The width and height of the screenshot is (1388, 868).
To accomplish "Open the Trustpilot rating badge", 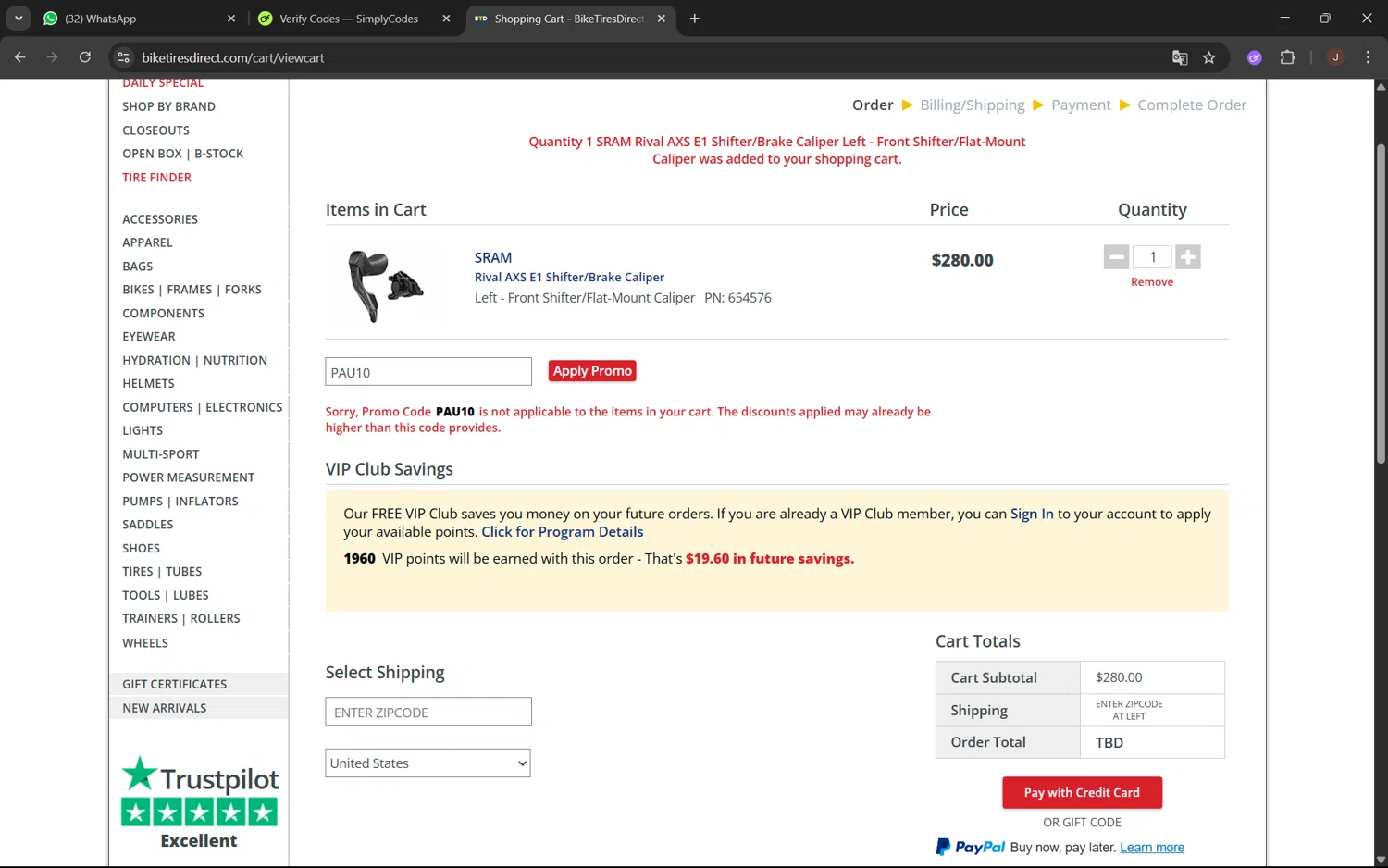I will point(199,802).
